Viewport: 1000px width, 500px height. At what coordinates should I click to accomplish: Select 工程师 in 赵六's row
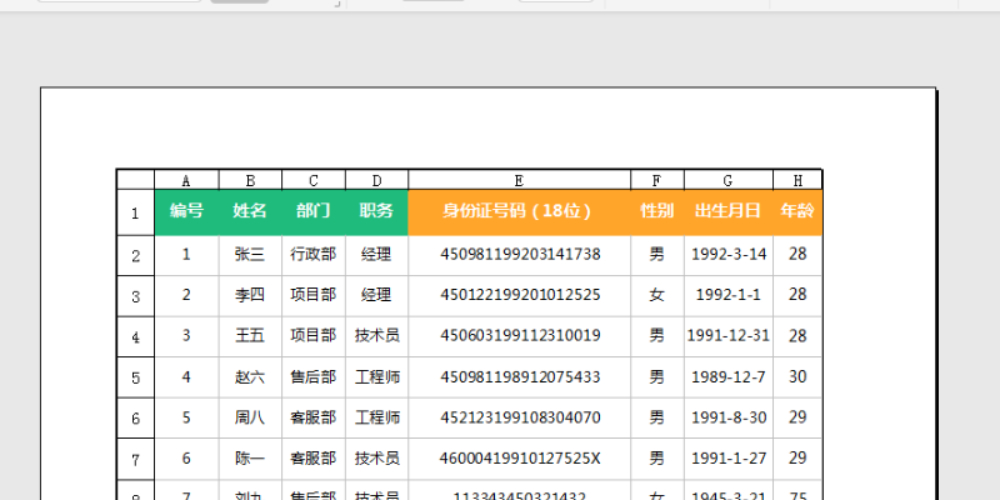coord(376,377)
